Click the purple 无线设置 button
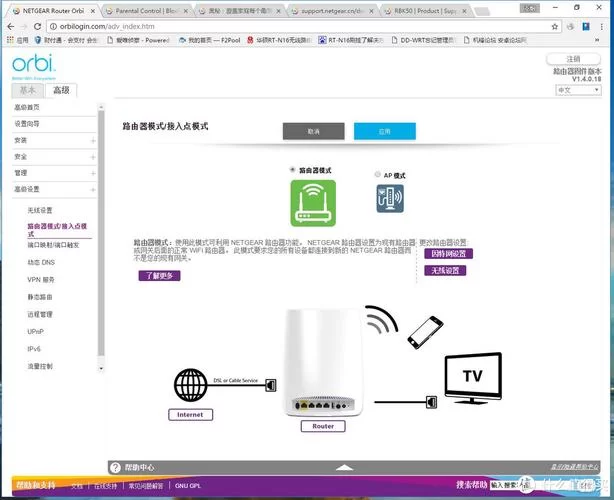The height and width of the screenshot is (500, 614). [x=445, y=271]
